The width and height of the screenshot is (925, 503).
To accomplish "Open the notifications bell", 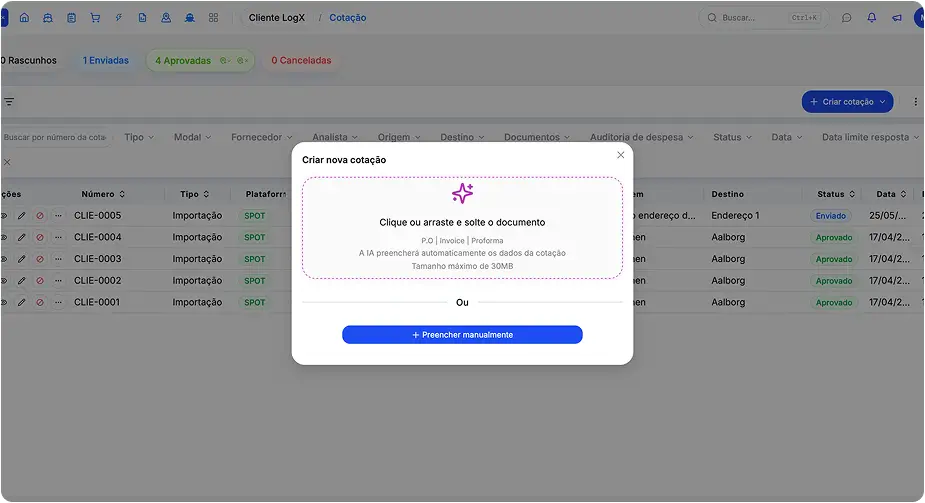I will (x=871, y=18).
